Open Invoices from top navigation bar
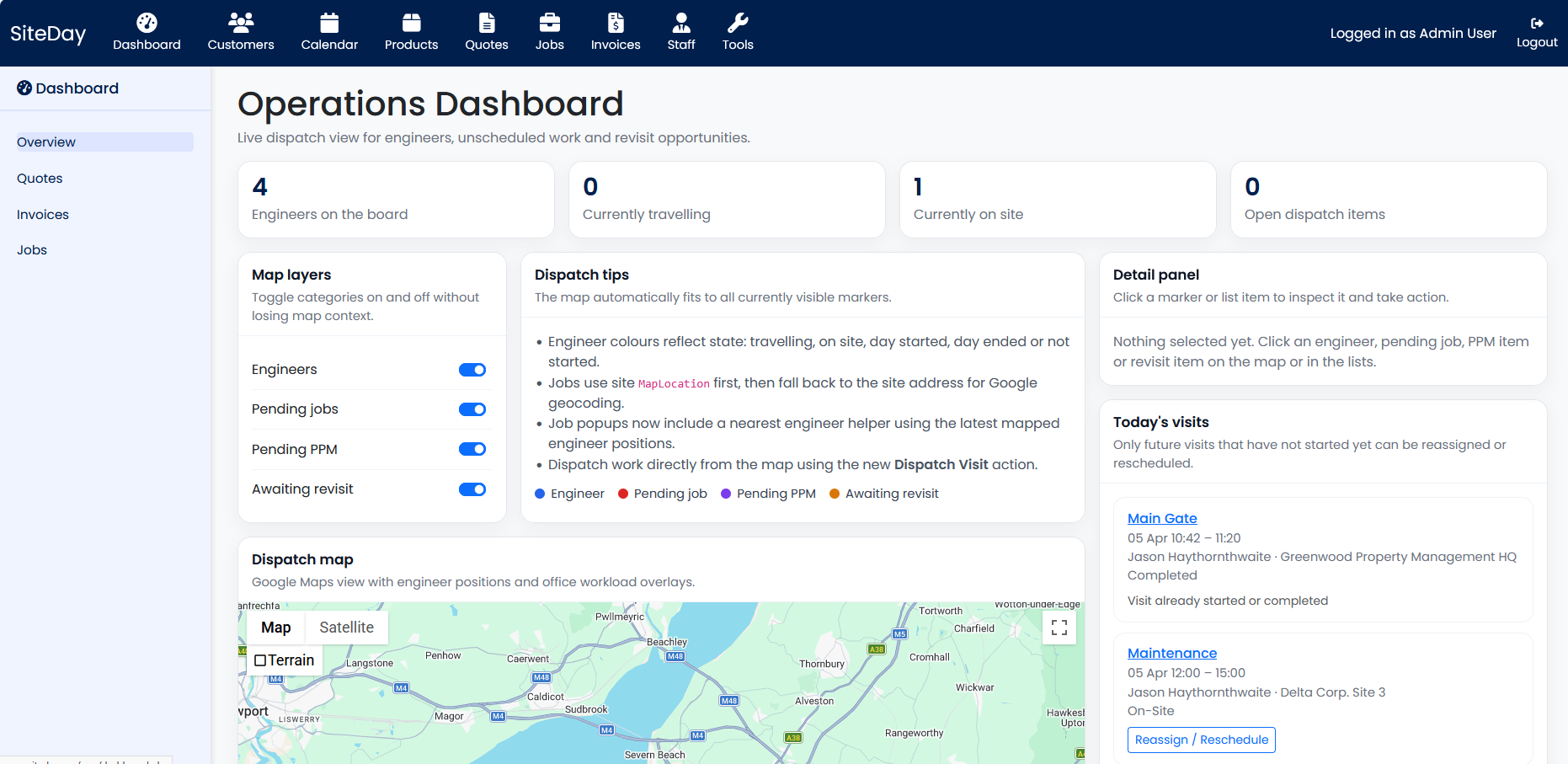 click(616, 33)
